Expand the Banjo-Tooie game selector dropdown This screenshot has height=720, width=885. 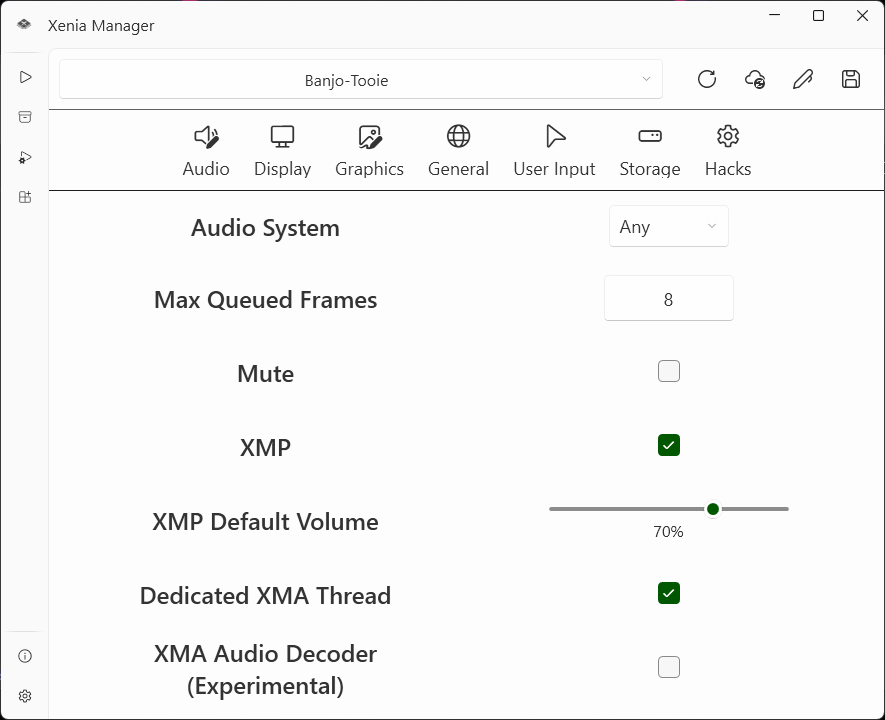[x=361, y=80]
